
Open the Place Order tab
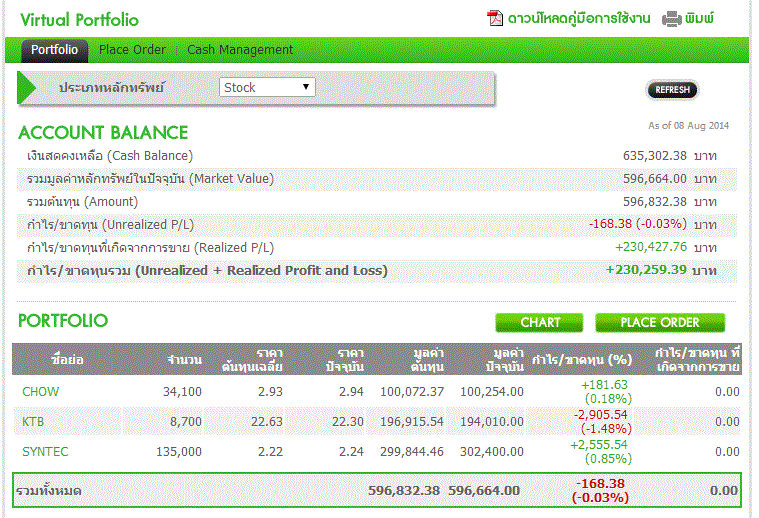coord(132,50)
